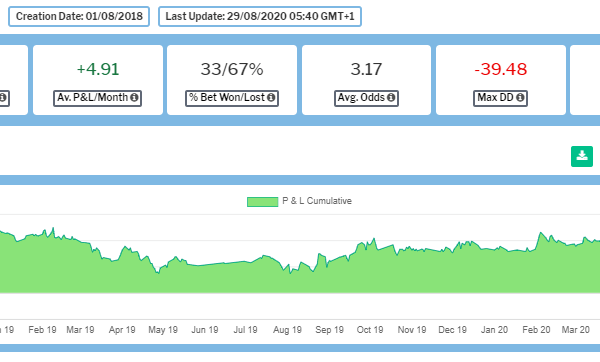
Task: Click the Max DD label
Action: [x=500, y=98]
